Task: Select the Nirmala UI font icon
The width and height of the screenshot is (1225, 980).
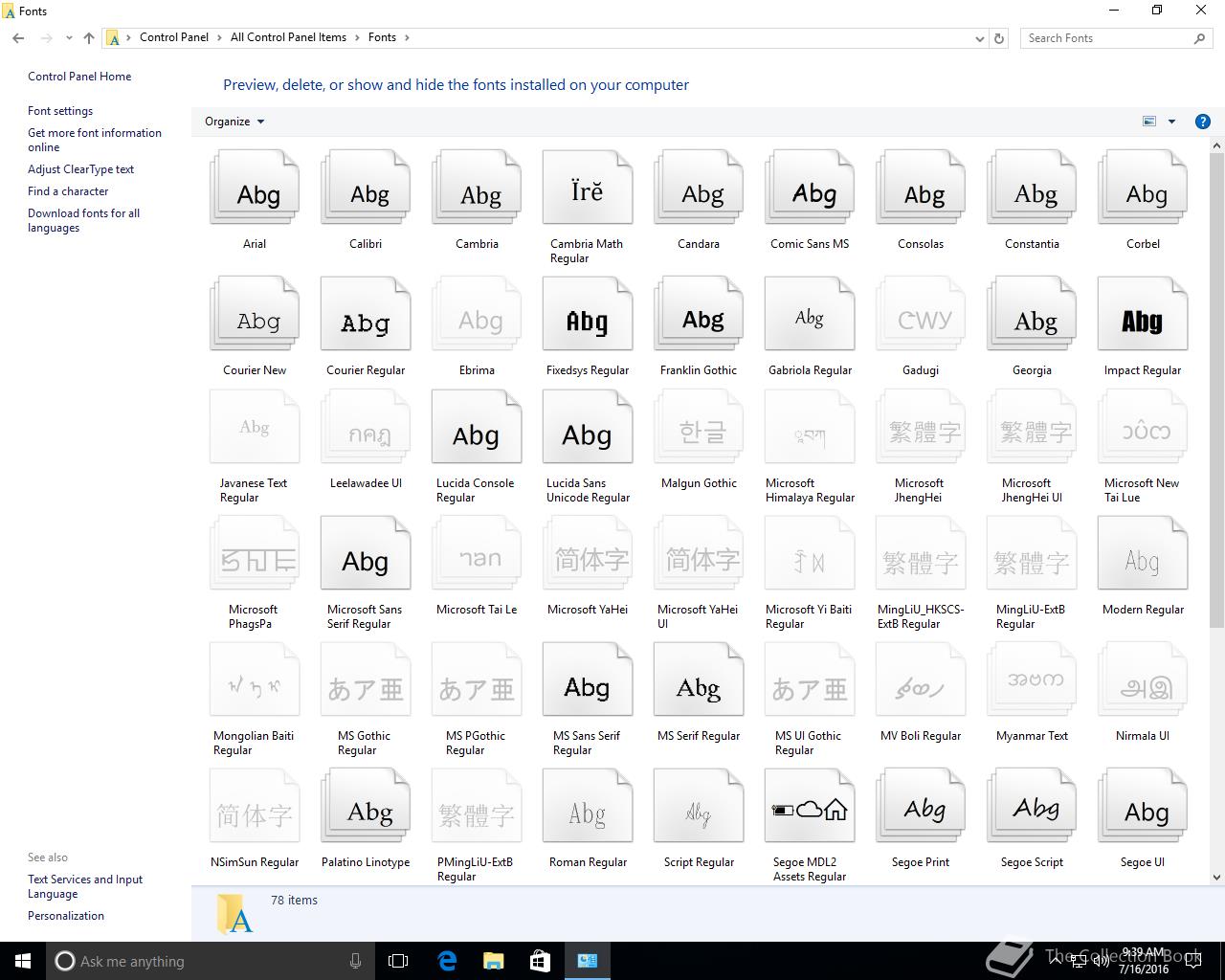Action: pyautogui.click(x=1143, y=679)
